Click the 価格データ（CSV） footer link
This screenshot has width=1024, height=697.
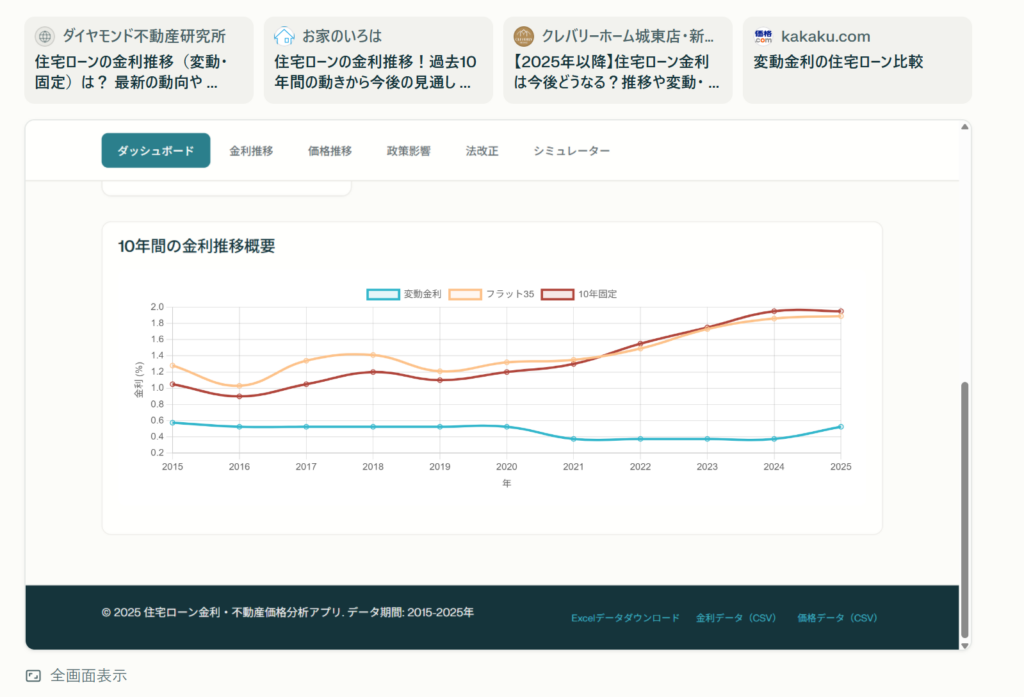coord(837,618)
